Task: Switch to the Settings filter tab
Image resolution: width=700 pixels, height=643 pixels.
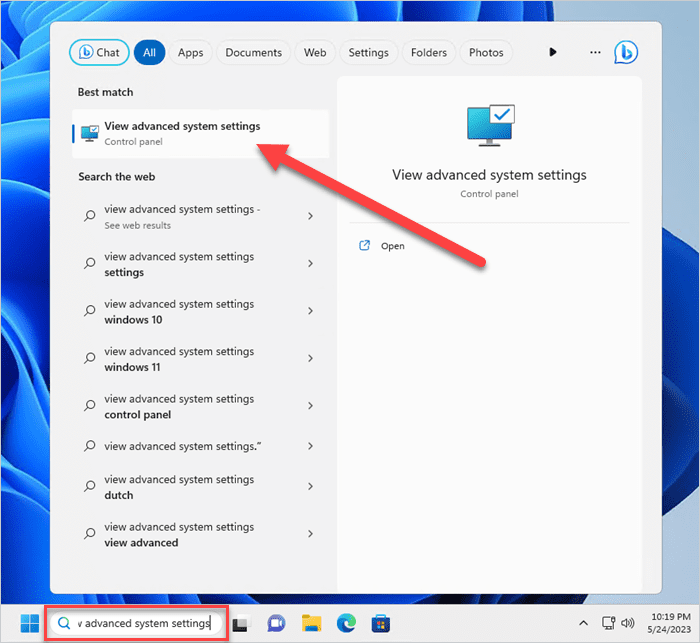Action: pyautogui.click(x=368, y=53)
